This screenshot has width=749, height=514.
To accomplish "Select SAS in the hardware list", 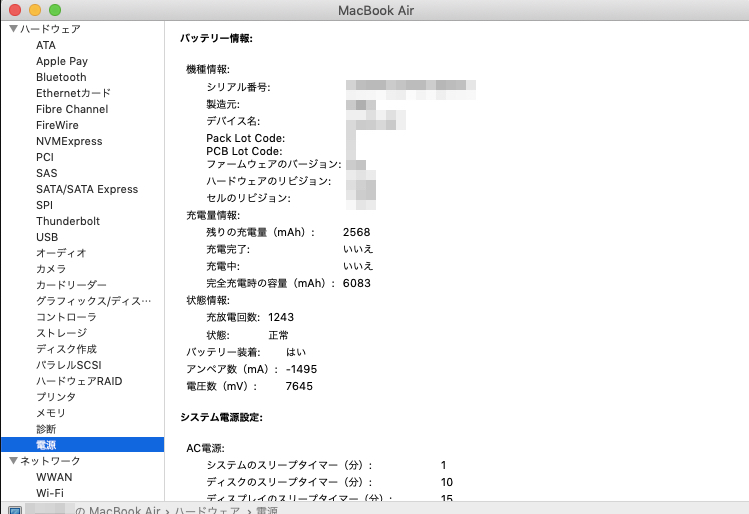I will coord(47,173).
